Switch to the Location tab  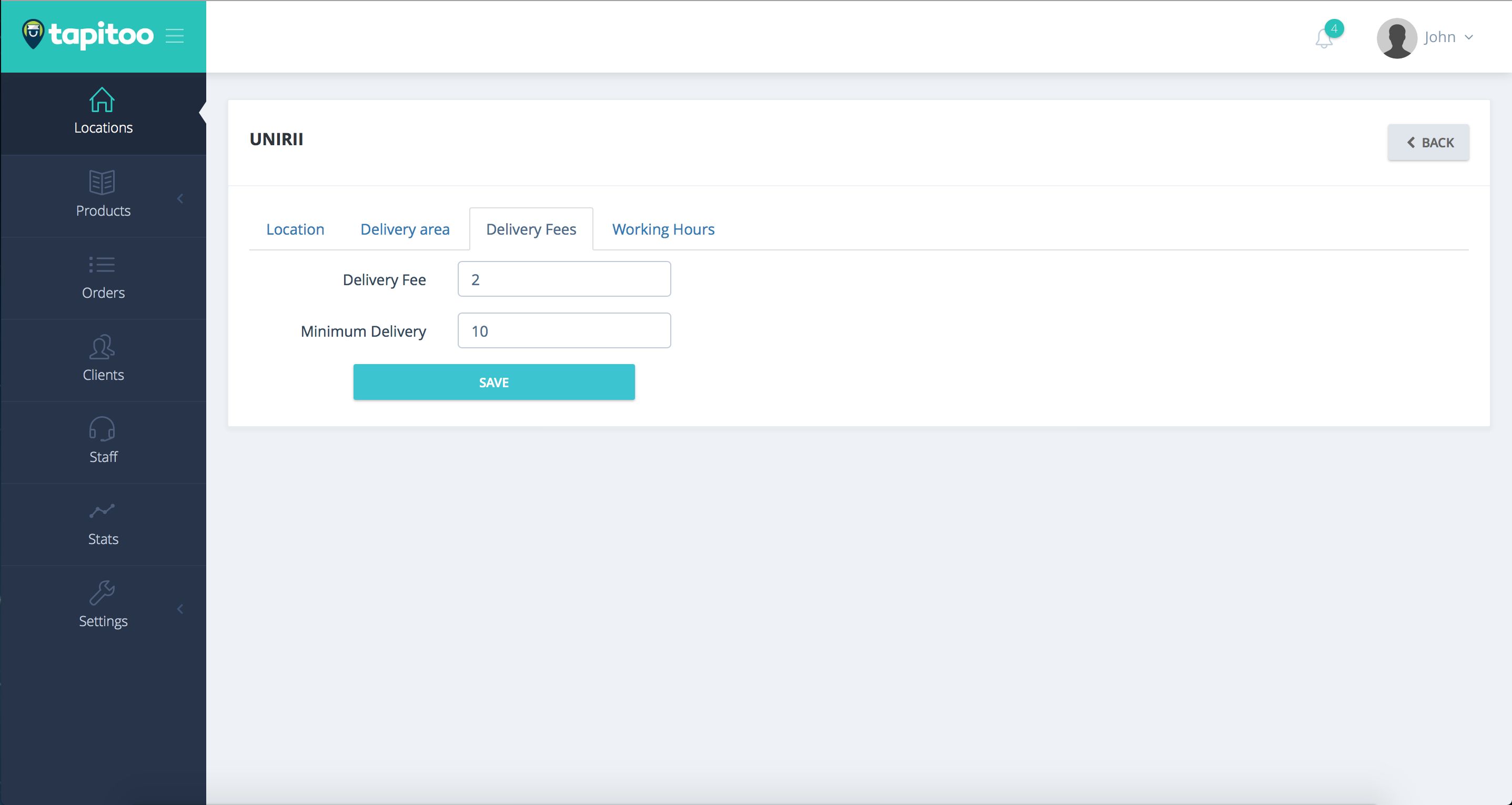295,229
